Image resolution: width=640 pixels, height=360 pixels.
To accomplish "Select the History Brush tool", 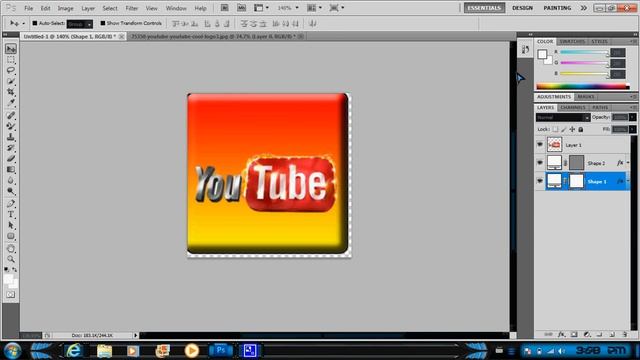I will pyautogui.click(x=11, y=148).
